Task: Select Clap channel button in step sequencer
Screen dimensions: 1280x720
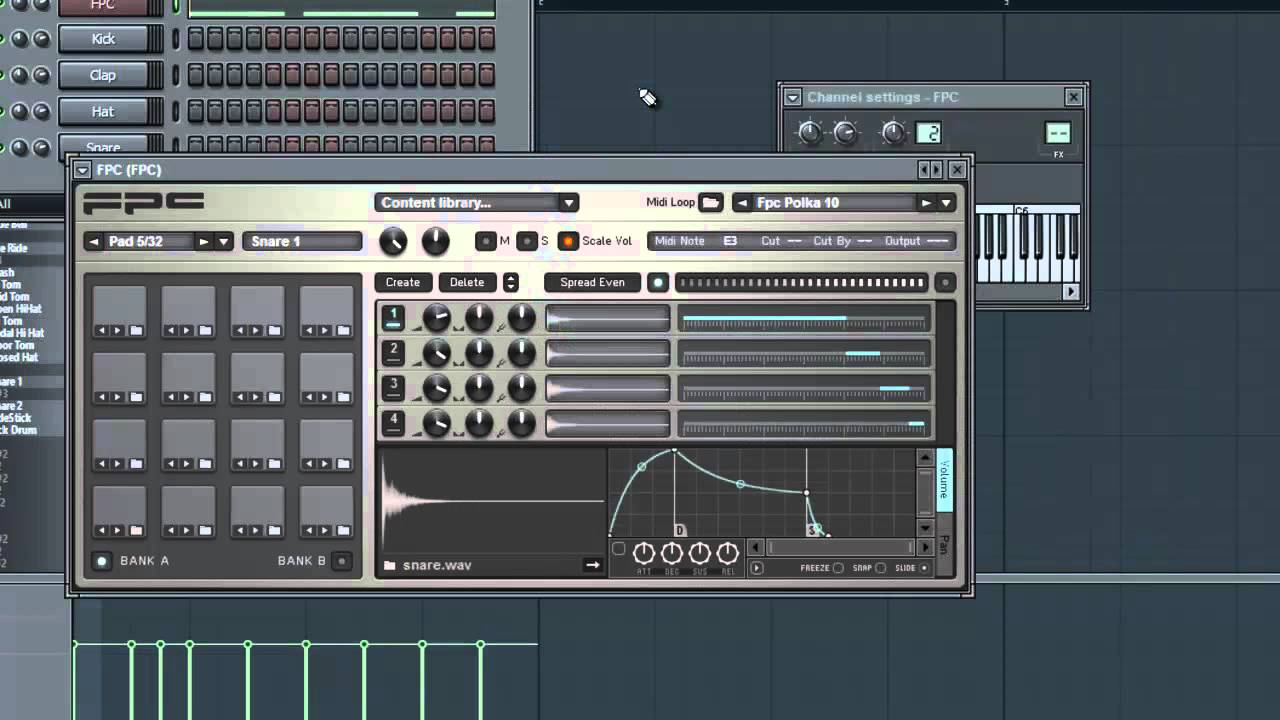Action: coord(103,75)
